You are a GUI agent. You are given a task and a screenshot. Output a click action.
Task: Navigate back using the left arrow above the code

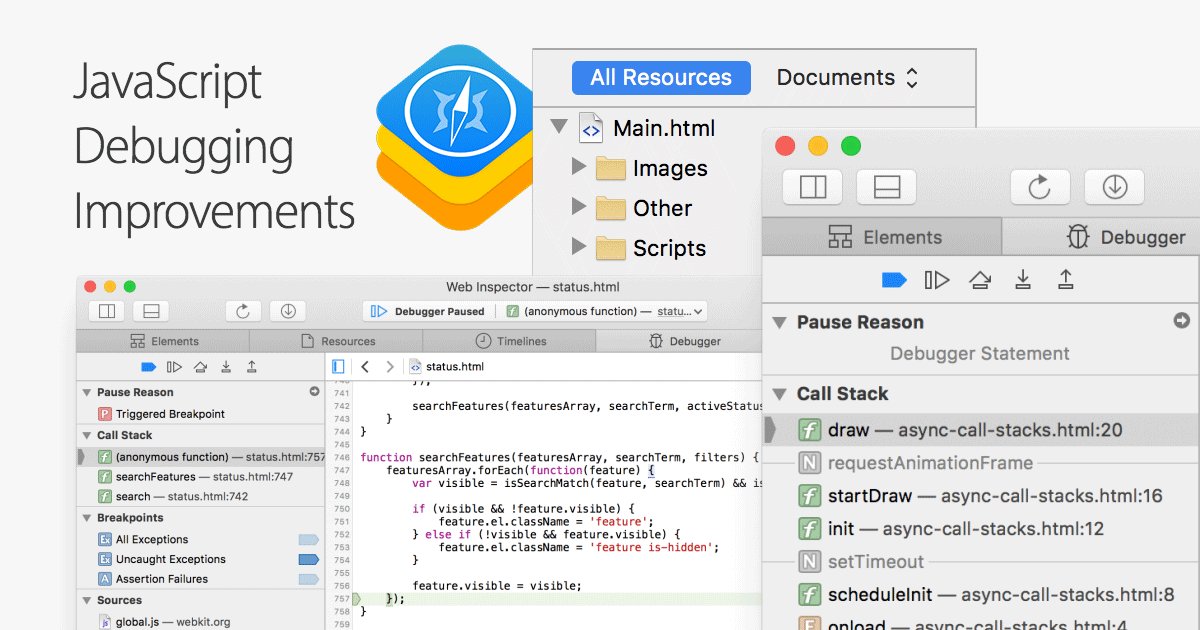(x=365, y=367)
